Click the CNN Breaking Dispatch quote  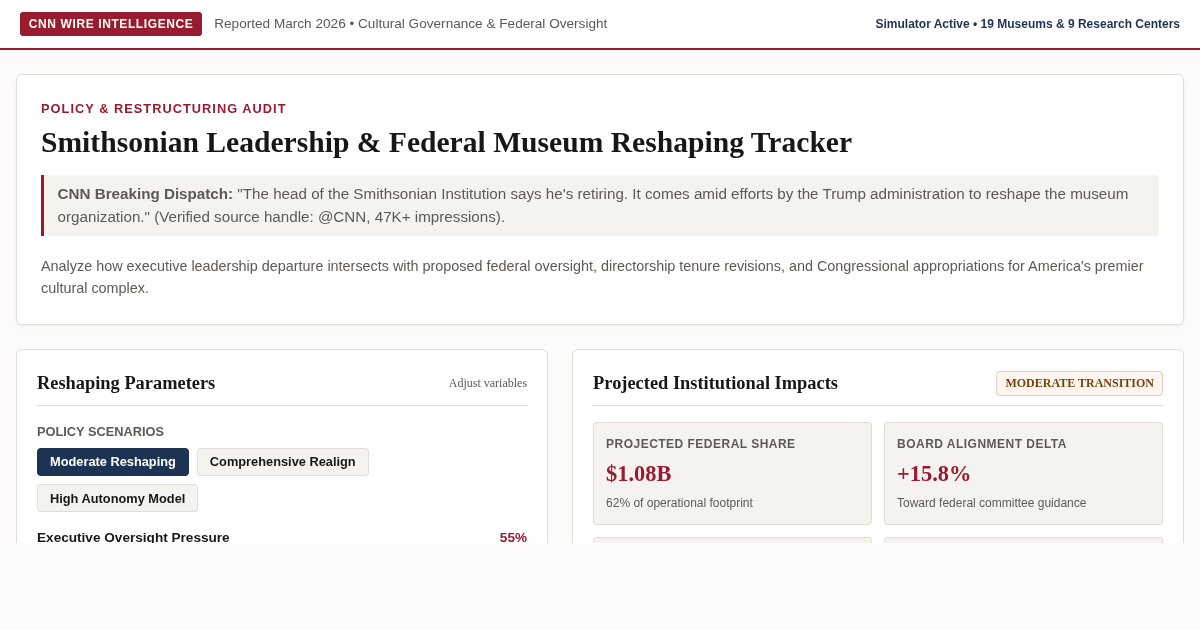point(600,205)
